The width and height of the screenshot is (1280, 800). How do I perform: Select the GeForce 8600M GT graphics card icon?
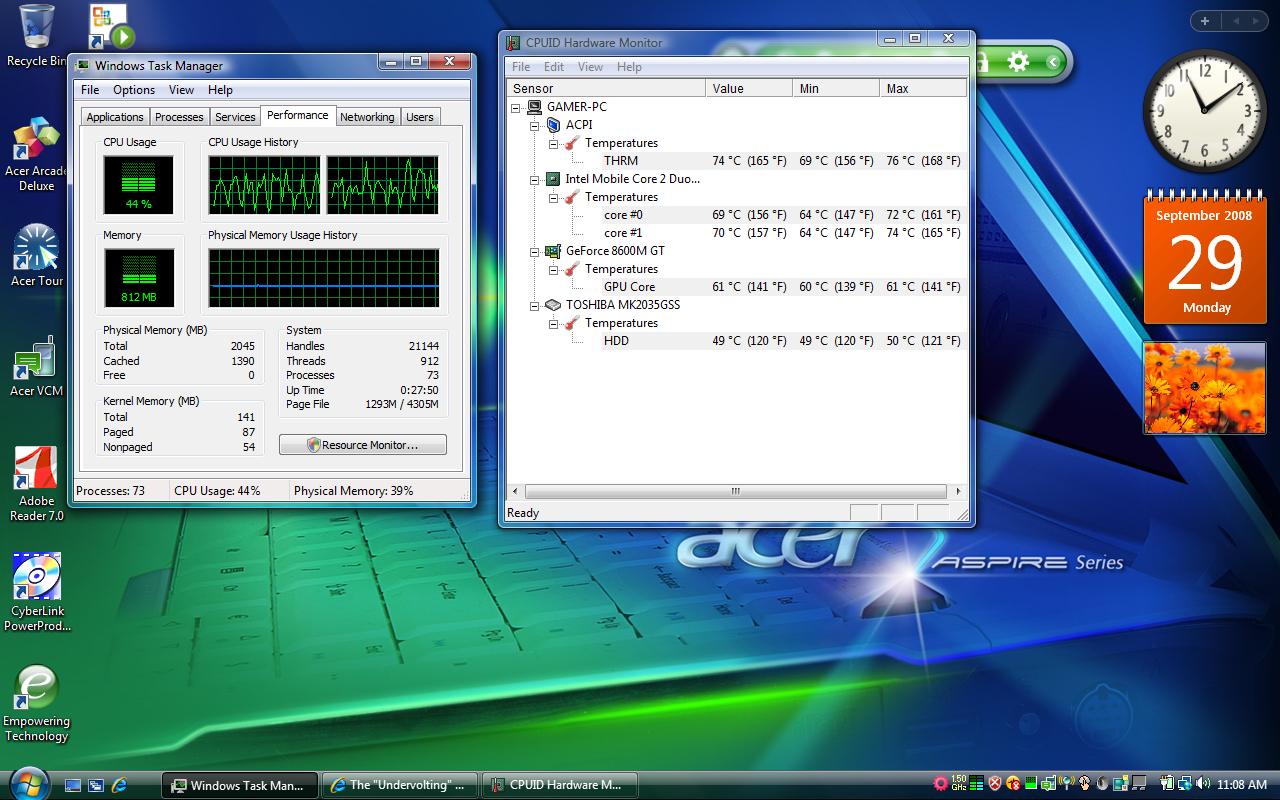point(553,251)
